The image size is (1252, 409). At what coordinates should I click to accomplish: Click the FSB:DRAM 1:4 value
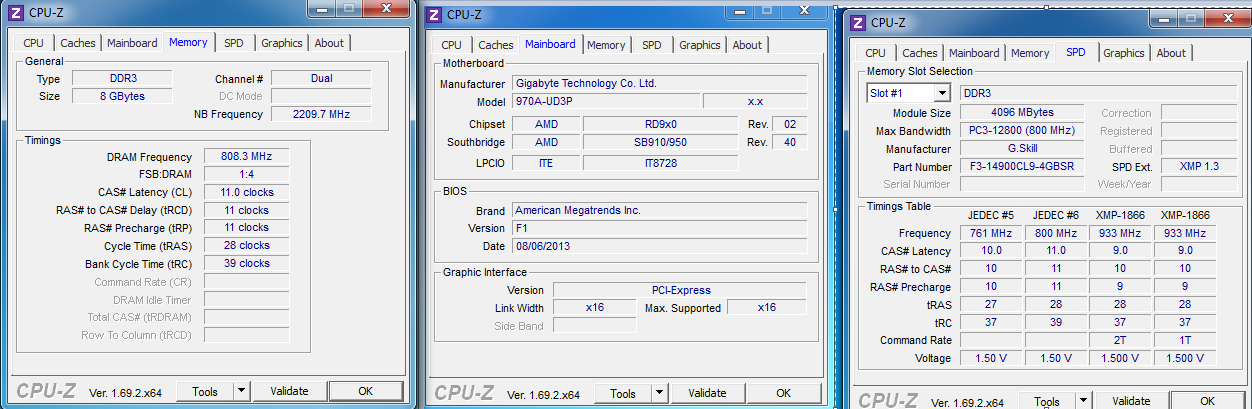[247, 175]
